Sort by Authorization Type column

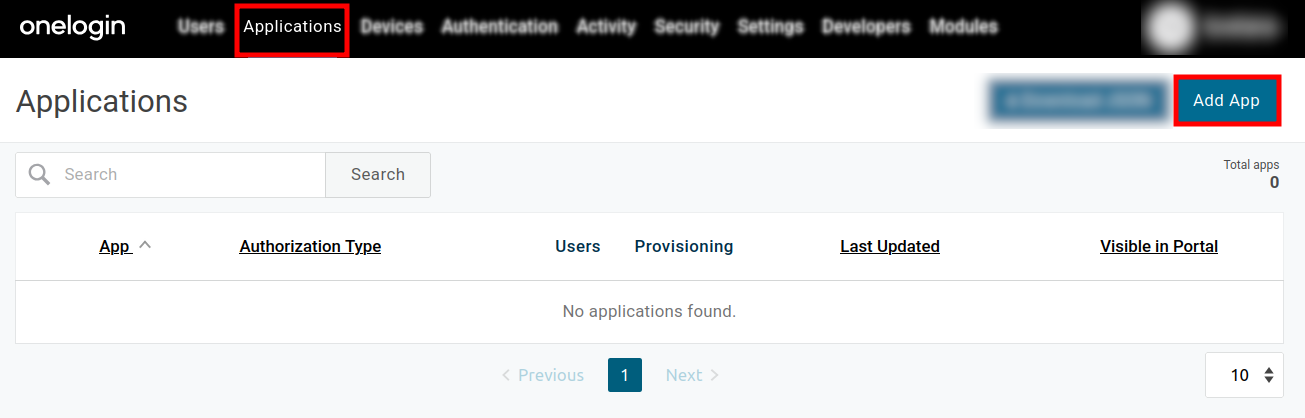point(310,246)
